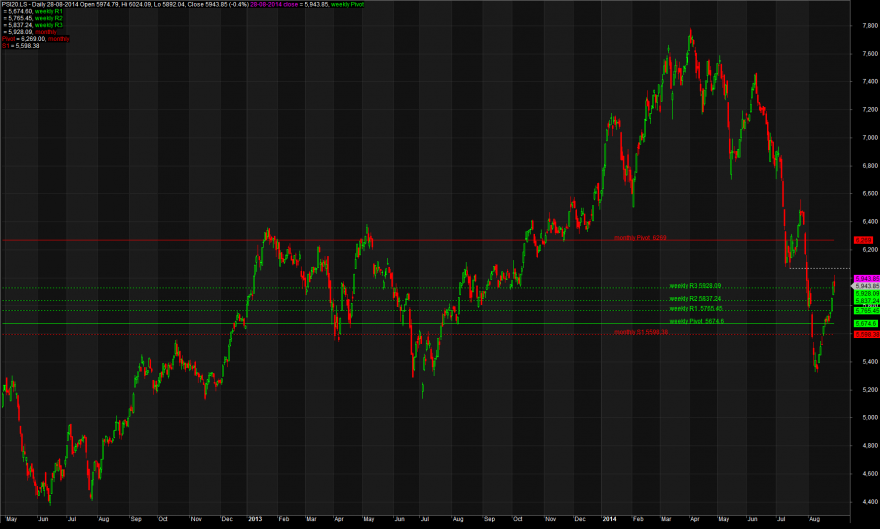Click the 'weekly R2' legend label
This screenshot has height=529, width=880.
(48, 19)
